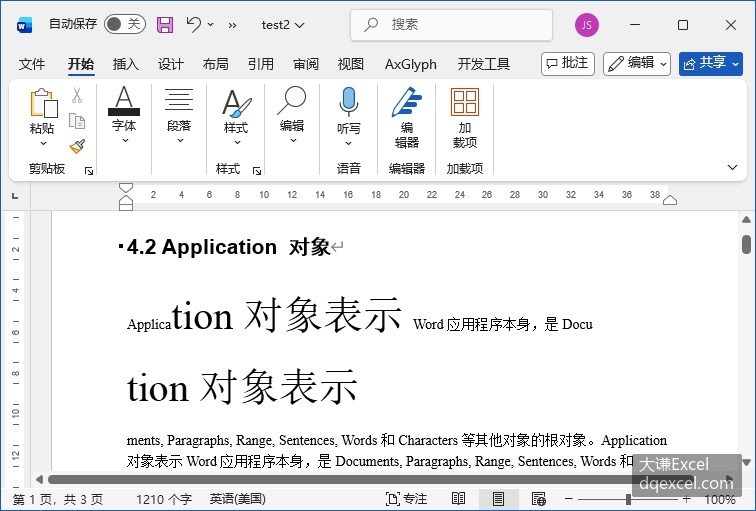Click the 批注 comments button

click(568, 64)
